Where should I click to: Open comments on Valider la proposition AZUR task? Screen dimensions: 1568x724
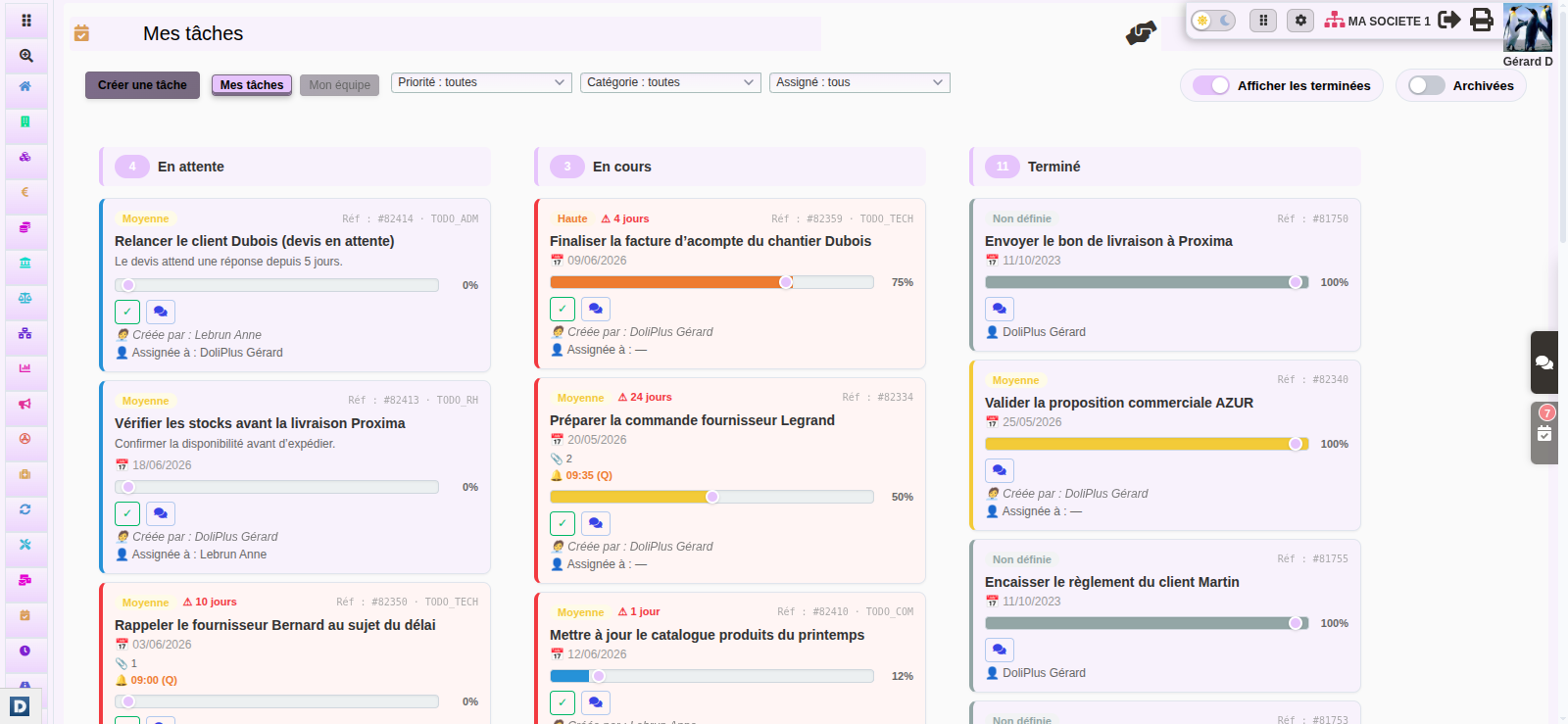(1000, 470)
